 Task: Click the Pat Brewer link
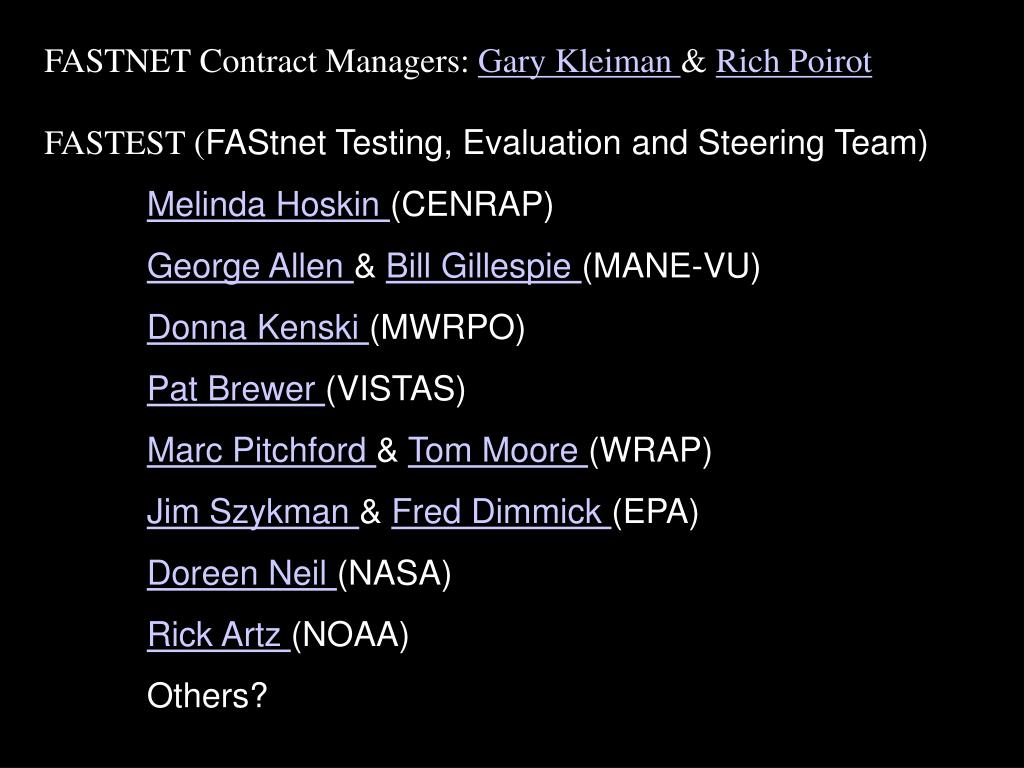tap(236, 389)
